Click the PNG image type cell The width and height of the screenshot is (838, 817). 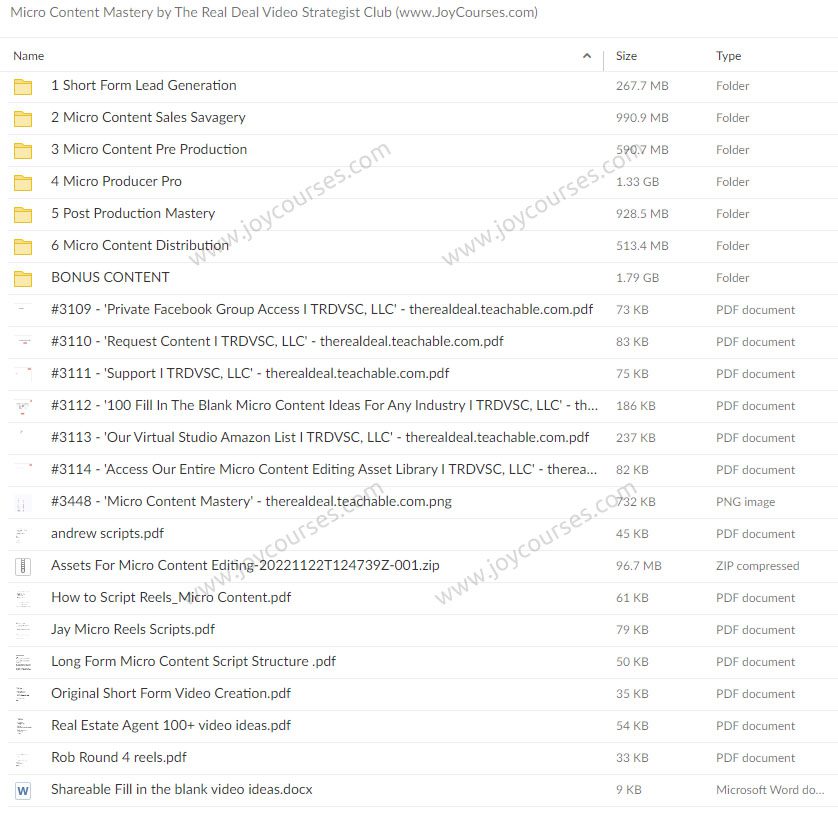[x=746, y=502]
